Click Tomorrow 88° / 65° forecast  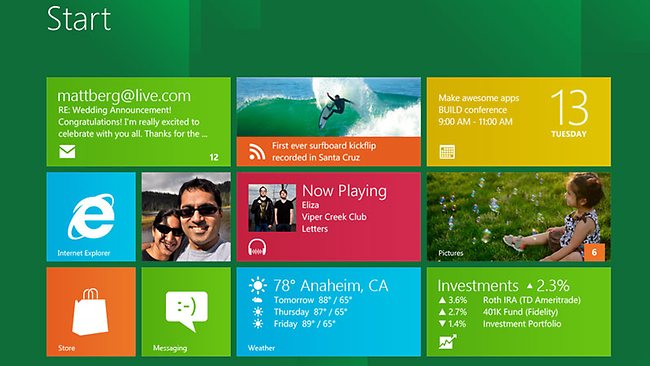[x=313, y=300]
